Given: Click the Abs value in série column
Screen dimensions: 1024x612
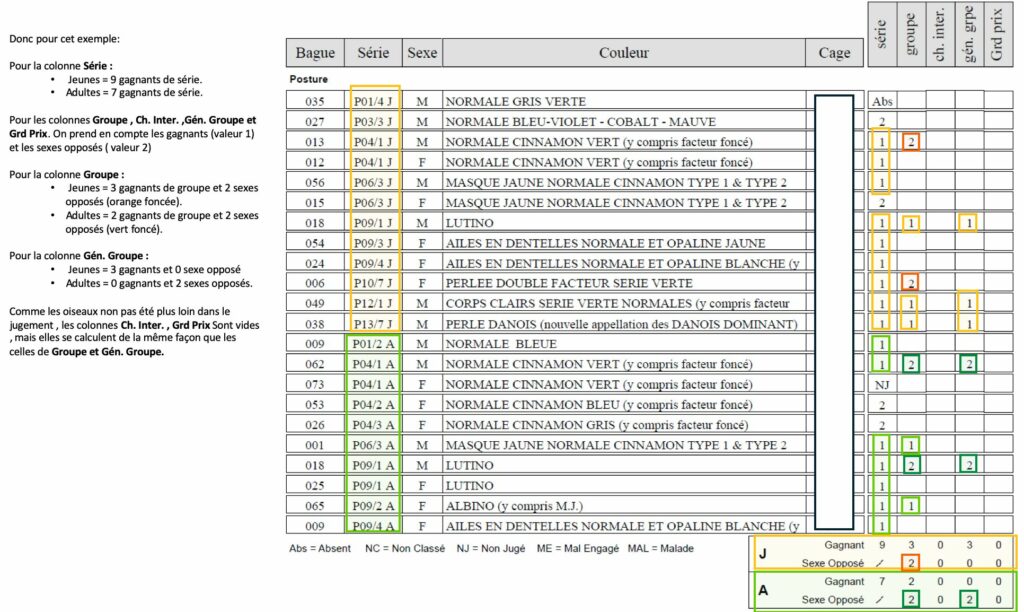Looking at the screenshot, I should [x=882, y=101].
